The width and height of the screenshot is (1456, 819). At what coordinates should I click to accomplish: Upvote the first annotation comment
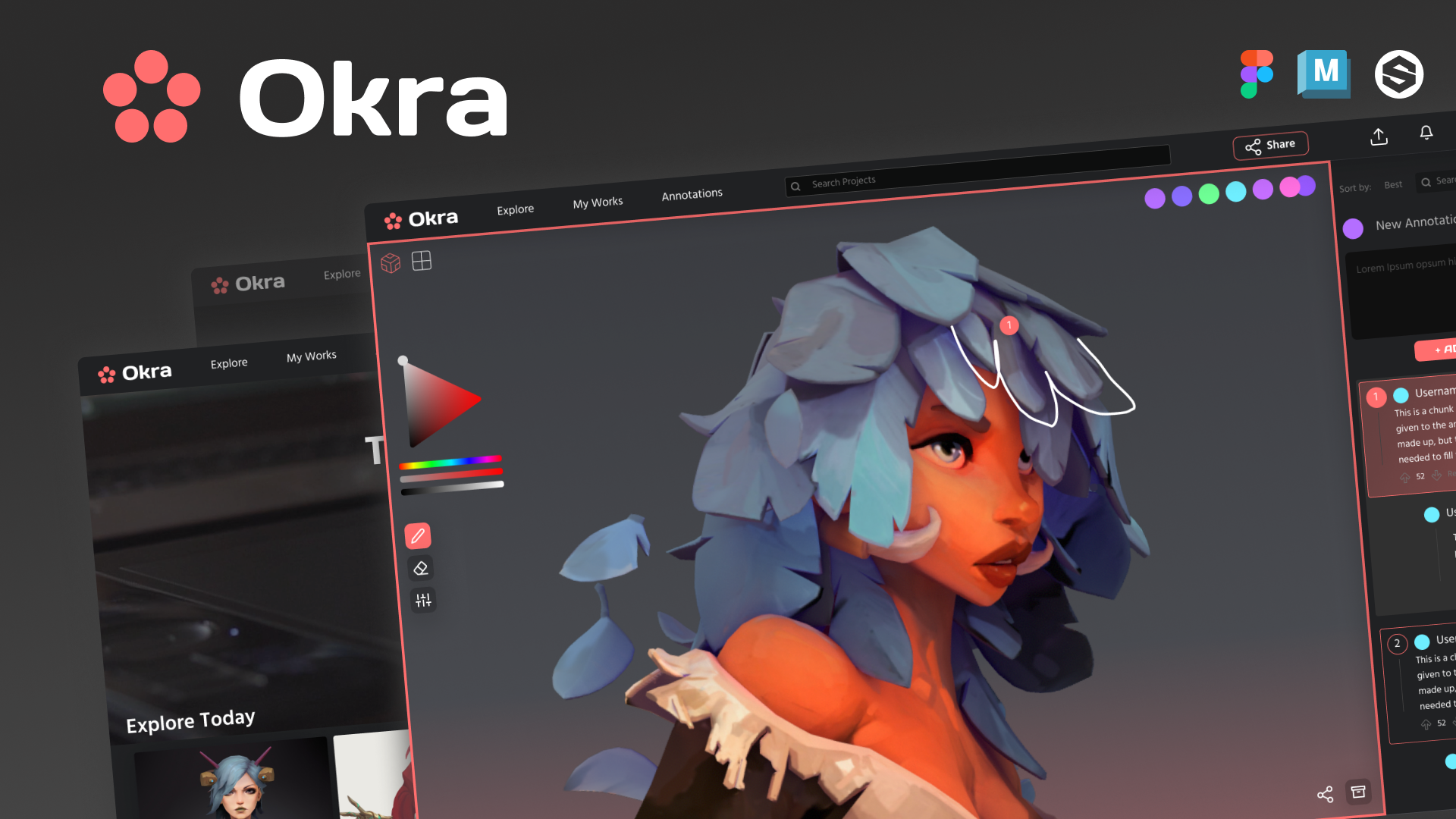(1404, 477)
